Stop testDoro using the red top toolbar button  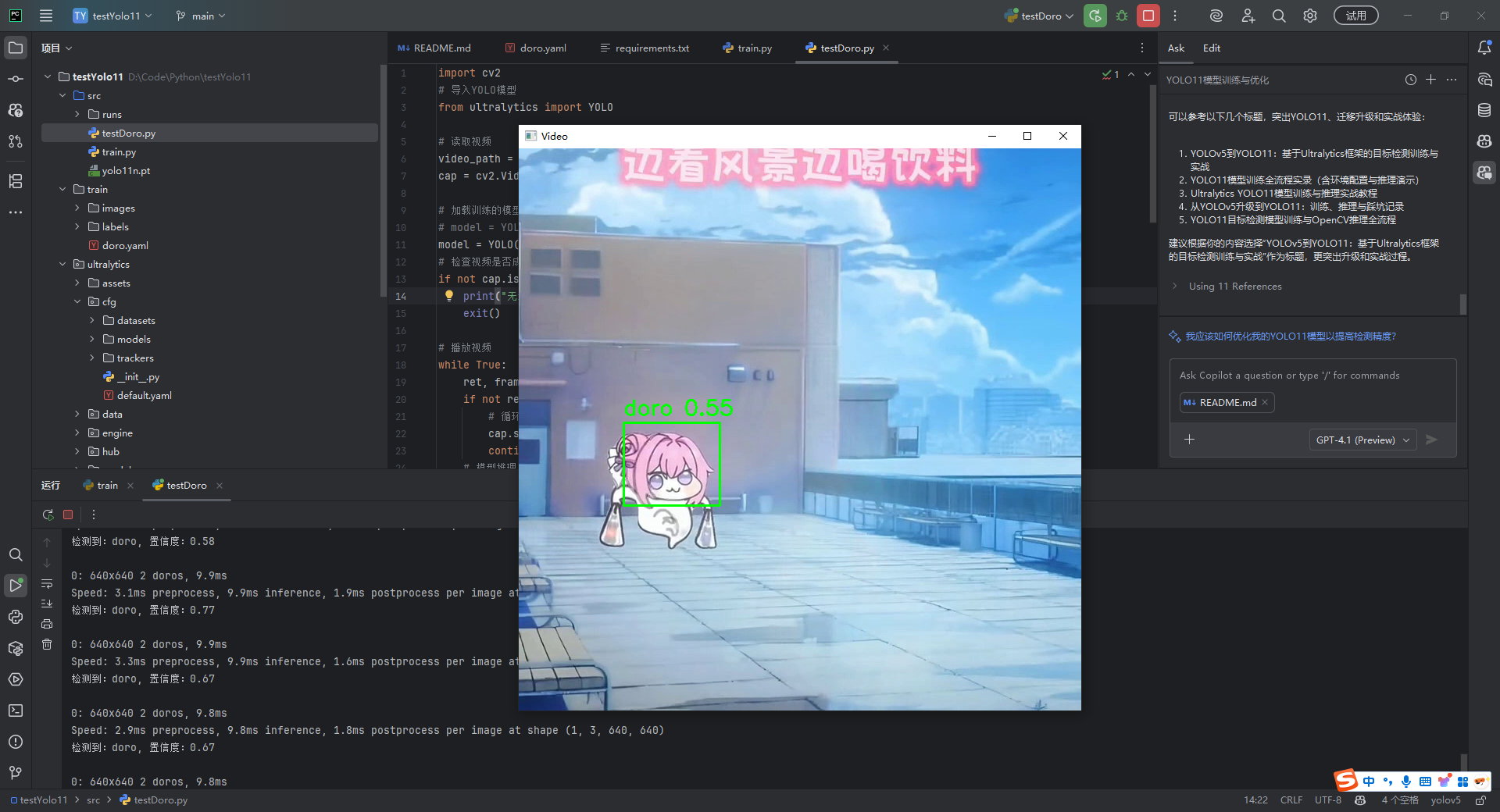(1148, 16)
